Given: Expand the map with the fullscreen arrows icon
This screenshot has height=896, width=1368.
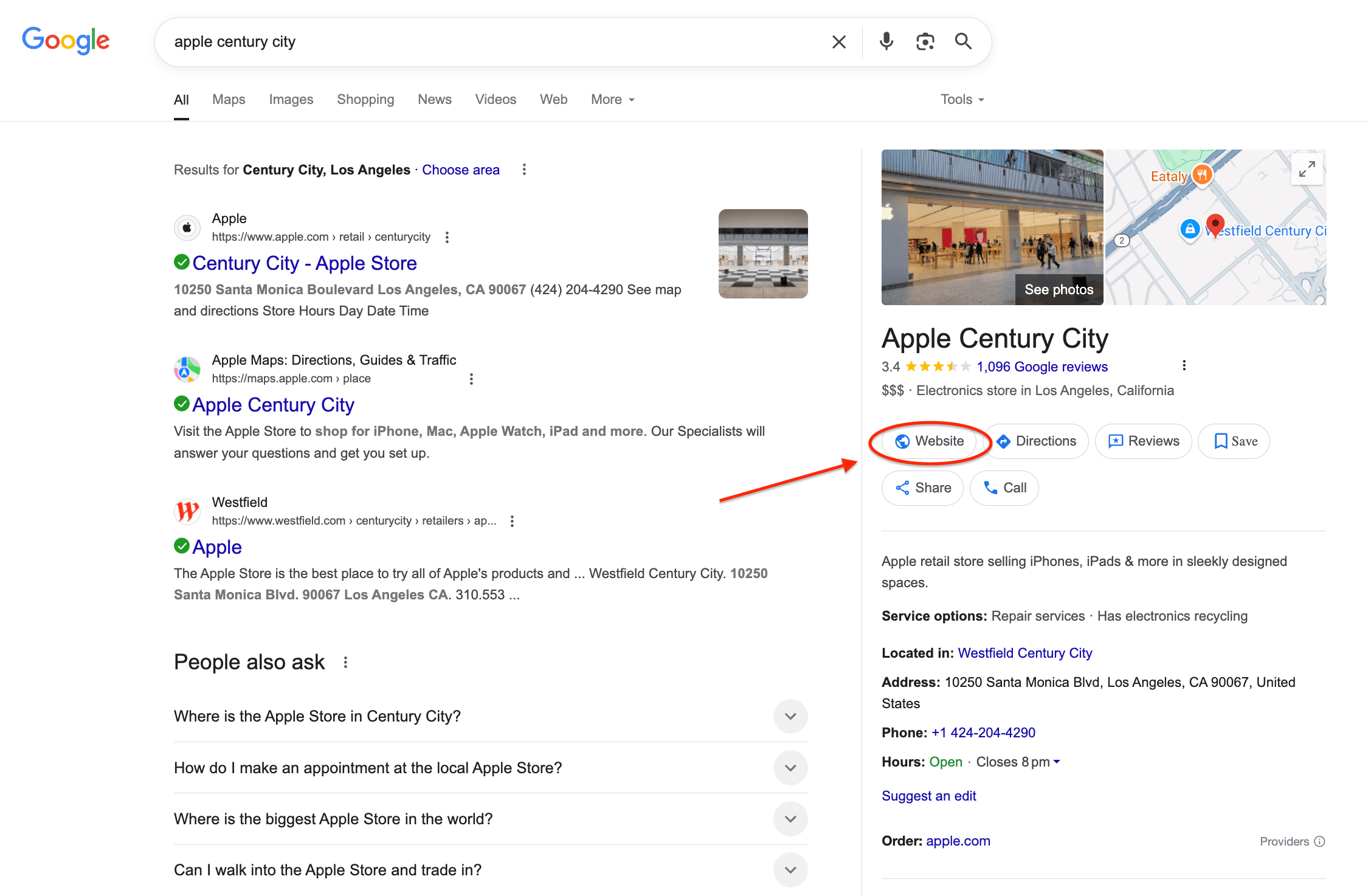Looking at the screenshot, I should coord(1307,169).
